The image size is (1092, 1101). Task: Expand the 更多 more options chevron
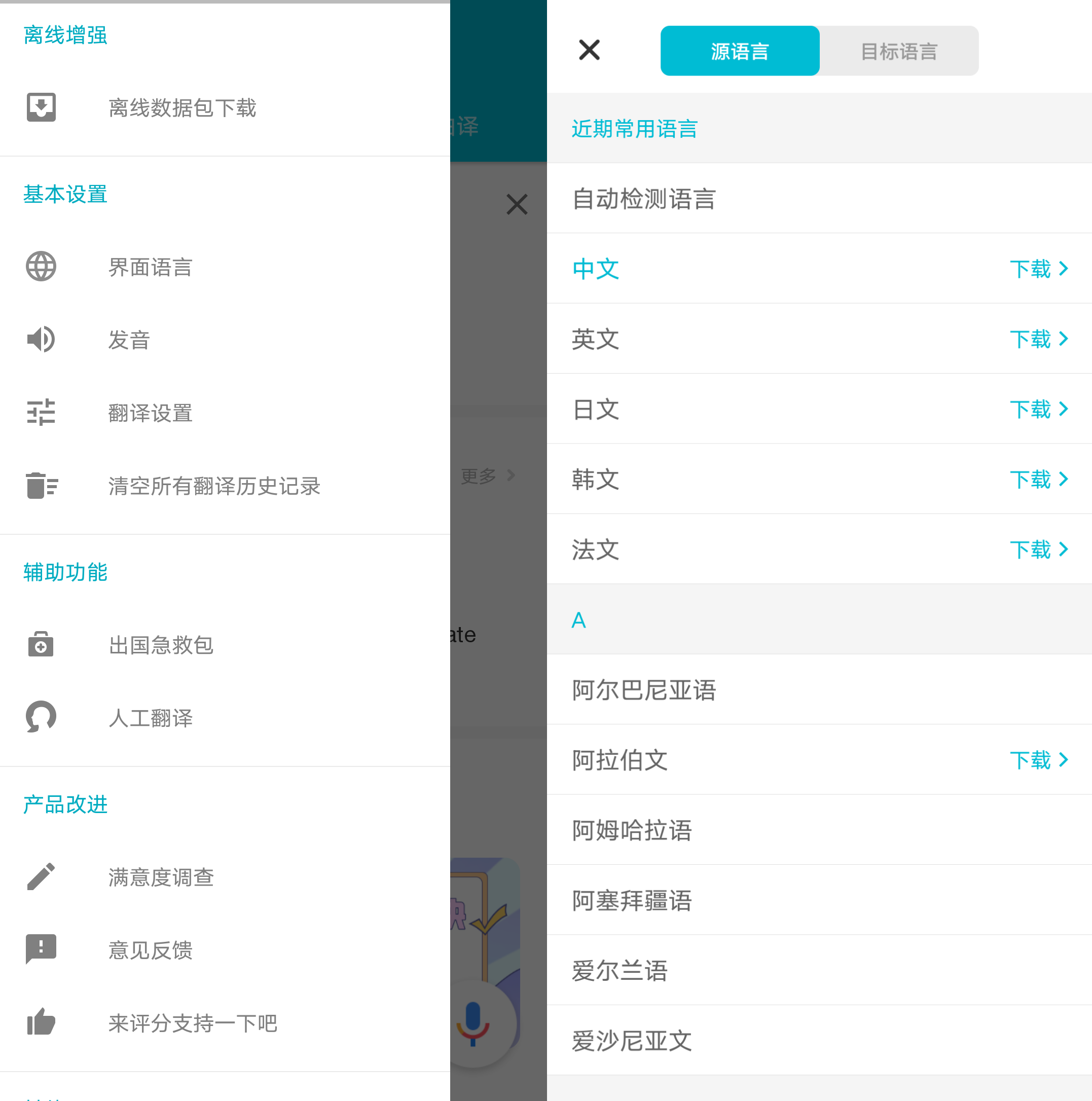point(511,476)
